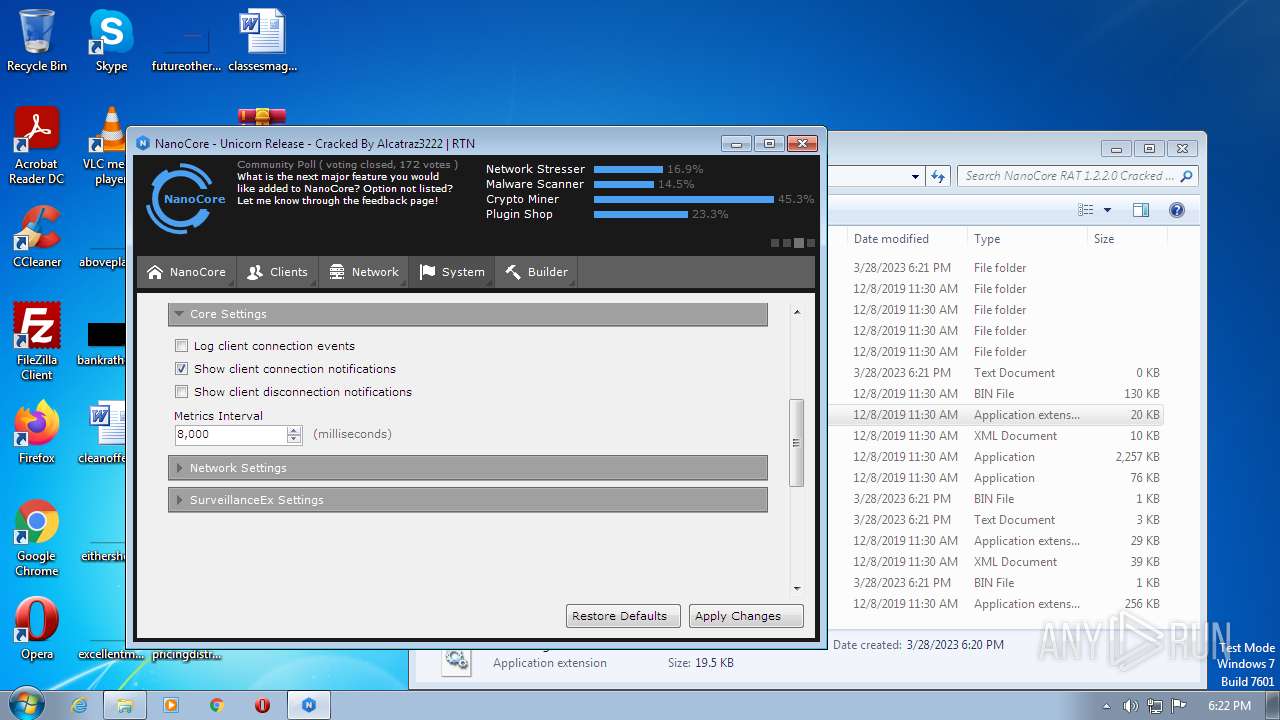Open Explorer address bar history dropdown
This screenshot has width=1280, height=720.
click(915, 177)
